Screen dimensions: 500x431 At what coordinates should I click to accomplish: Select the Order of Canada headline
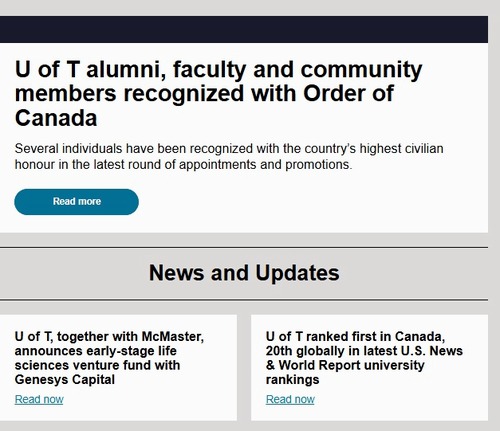[x=219, y=94]
